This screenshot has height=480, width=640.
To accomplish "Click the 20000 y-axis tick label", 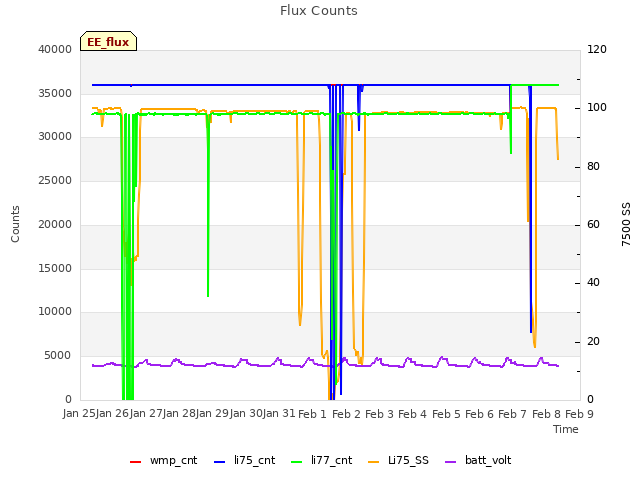I will click(55, 224).
